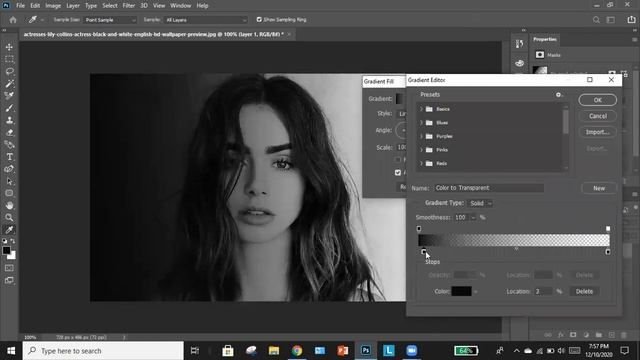Toggle Show Sampling Ring checkbox

259,20
